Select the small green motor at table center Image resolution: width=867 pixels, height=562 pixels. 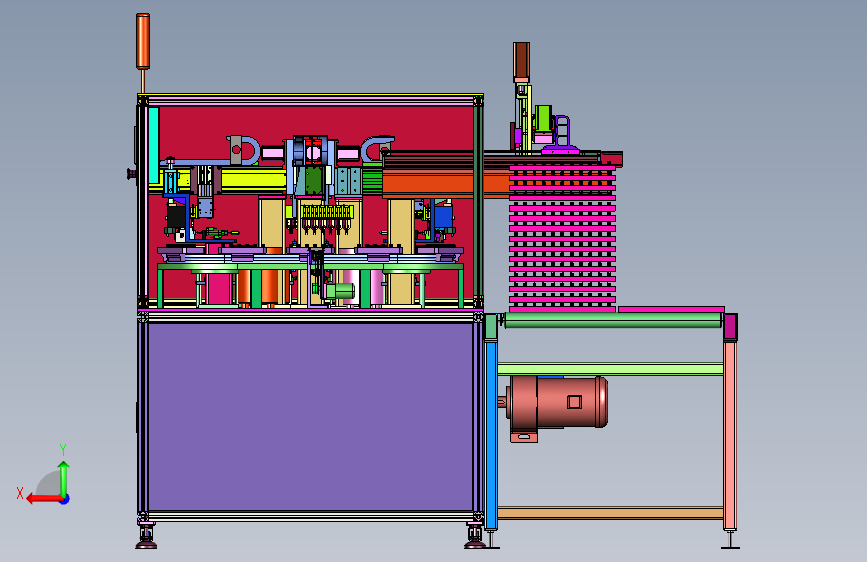[340, 290]
